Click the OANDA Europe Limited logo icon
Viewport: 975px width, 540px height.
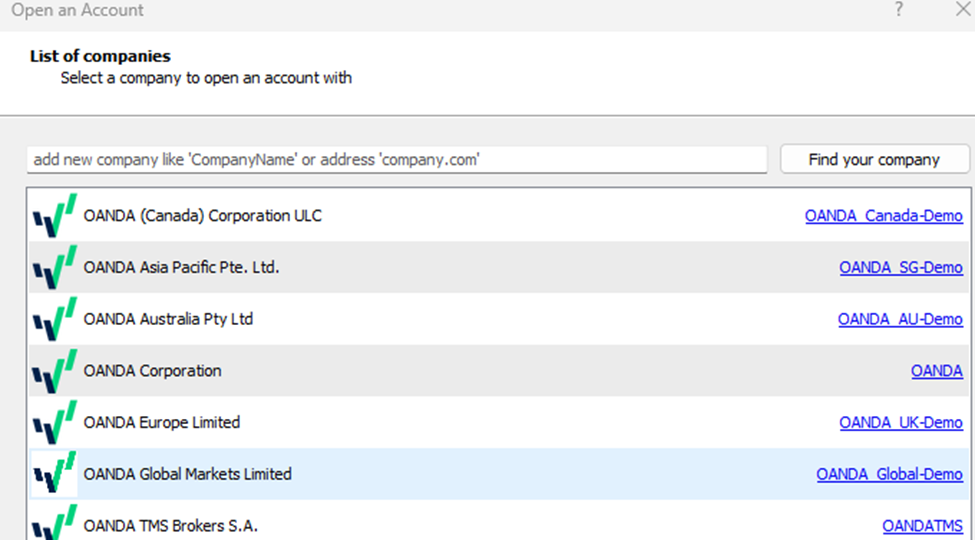click(54, 423)
